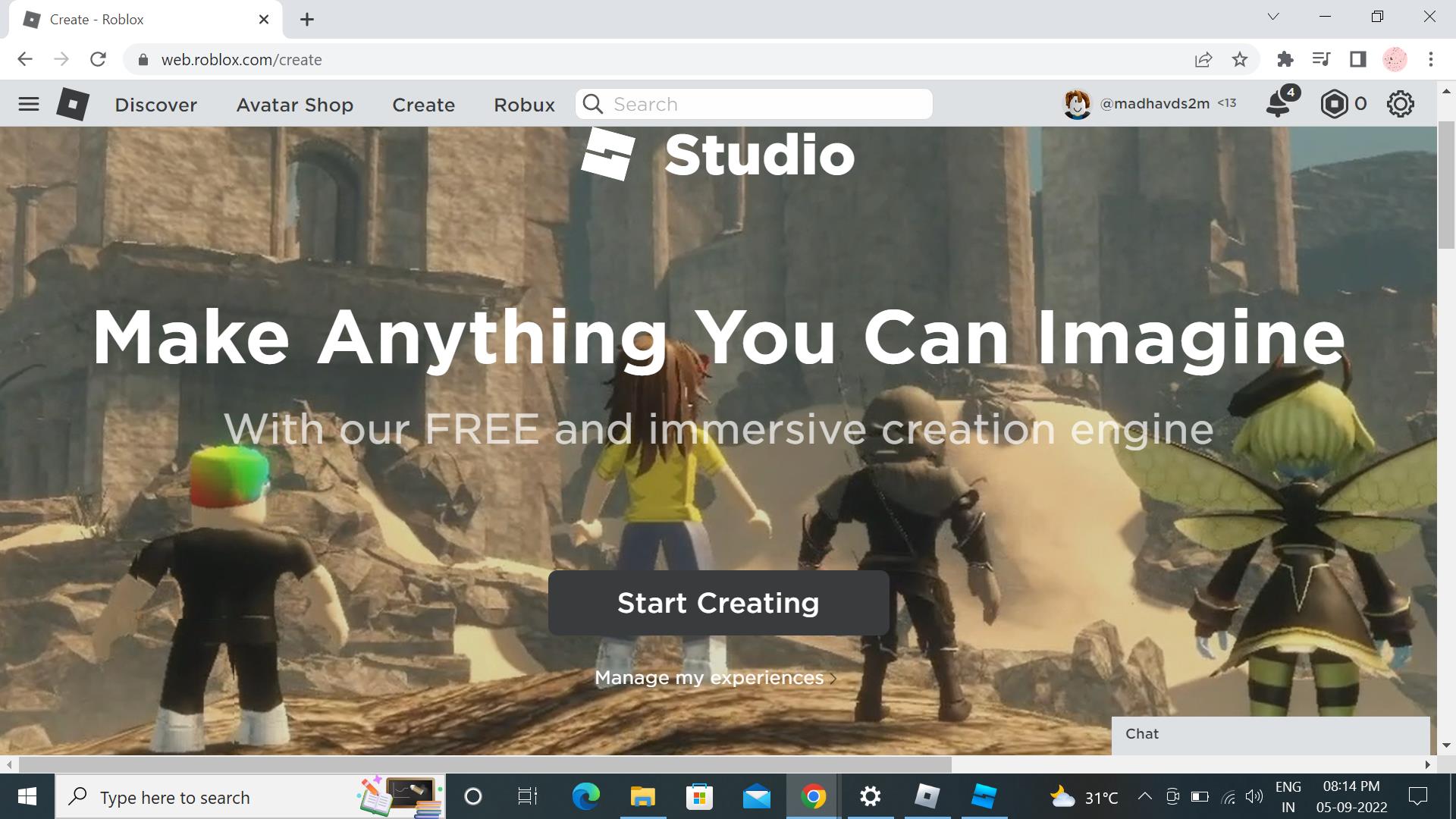Open File Explorer from taskbar
Screen dimensions: 1456x819
point(642,797)
